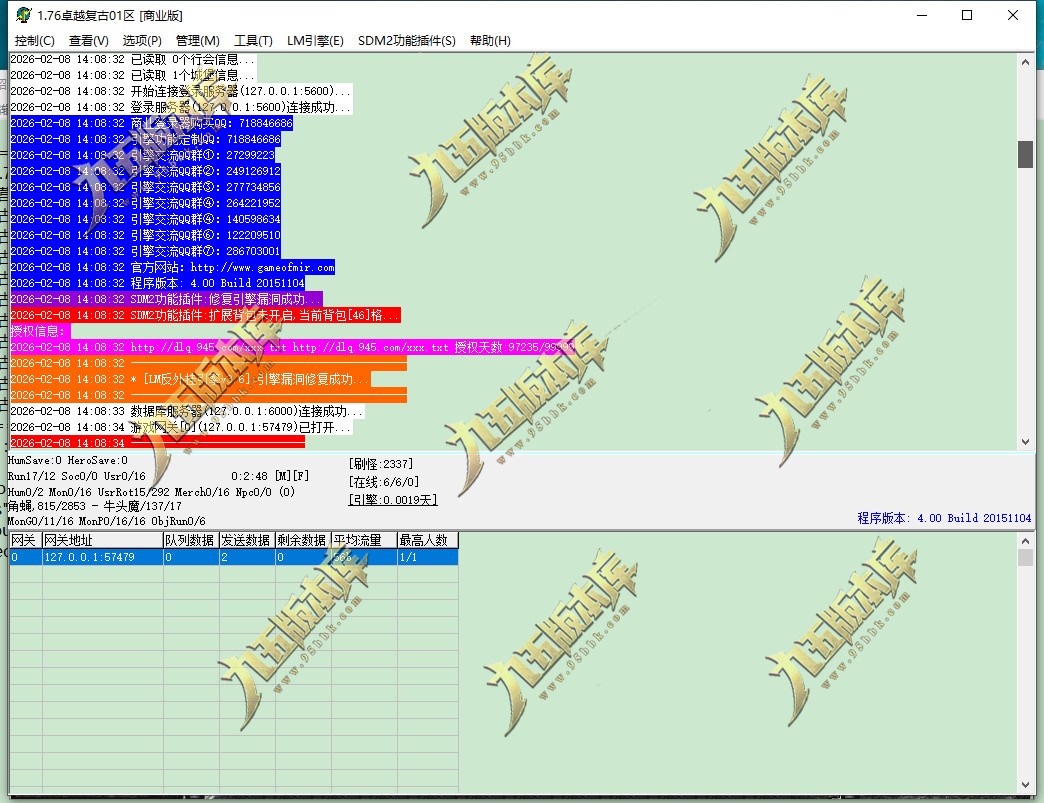Click the 网关地址 column header

click(x=103, y=540)
